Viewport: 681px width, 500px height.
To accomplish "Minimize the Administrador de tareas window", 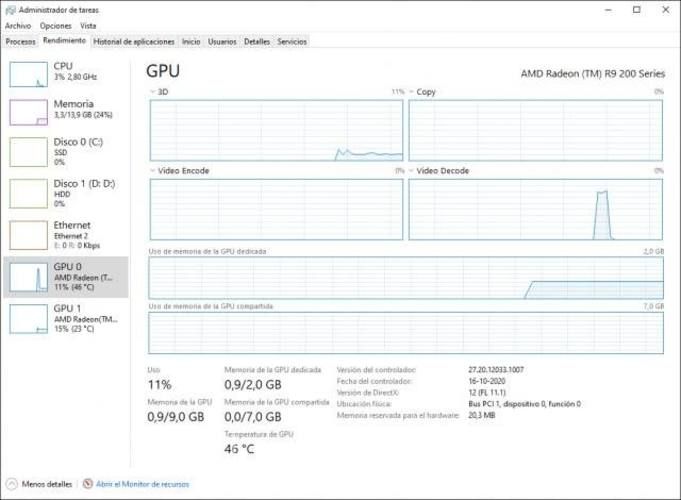I will [x=608, y=10].
